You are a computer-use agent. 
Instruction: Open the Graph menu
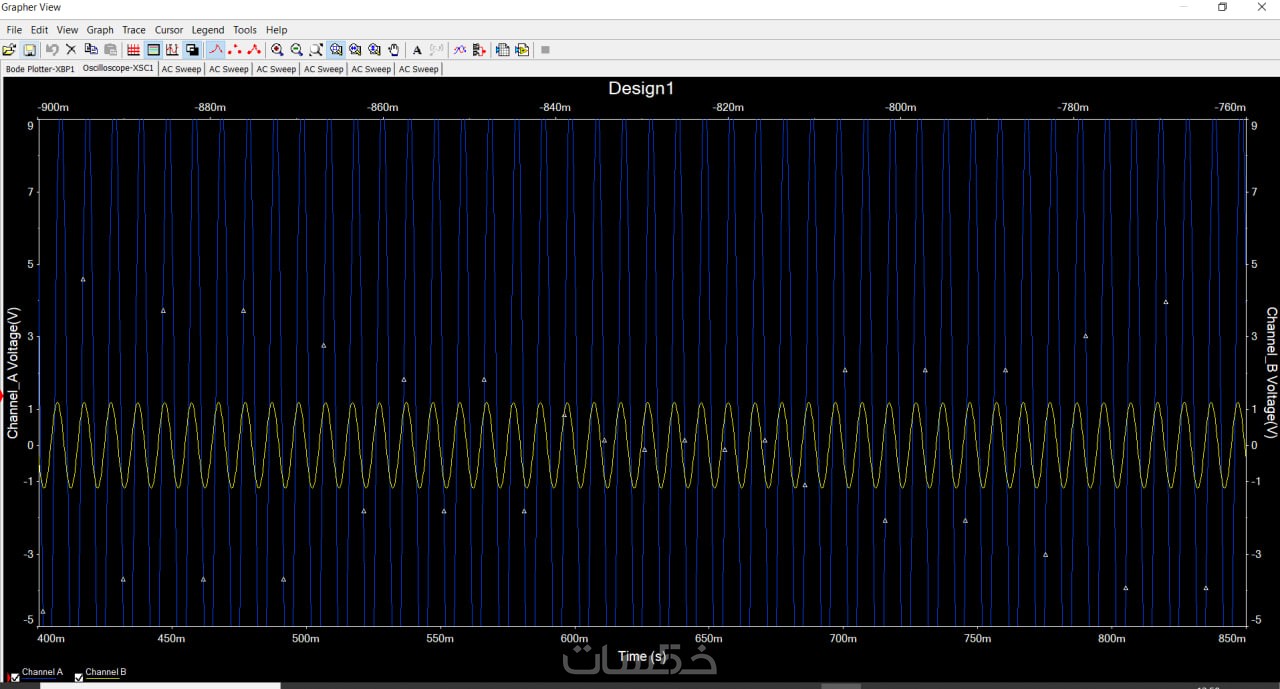tap(100, 30)
